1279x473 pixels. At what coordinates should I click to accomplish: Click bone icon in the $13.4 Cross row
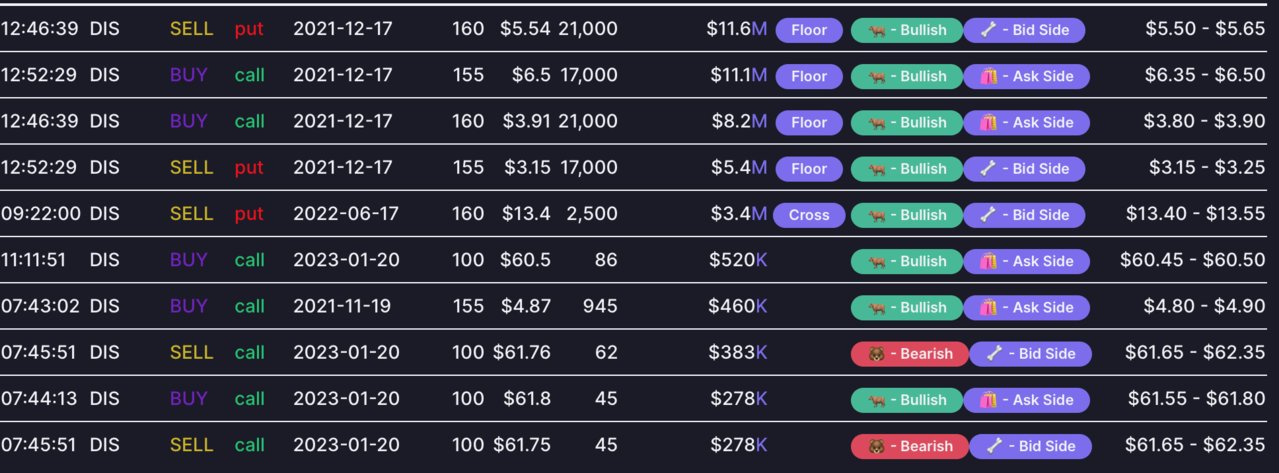pyautogui.click(x=988, y=214)
